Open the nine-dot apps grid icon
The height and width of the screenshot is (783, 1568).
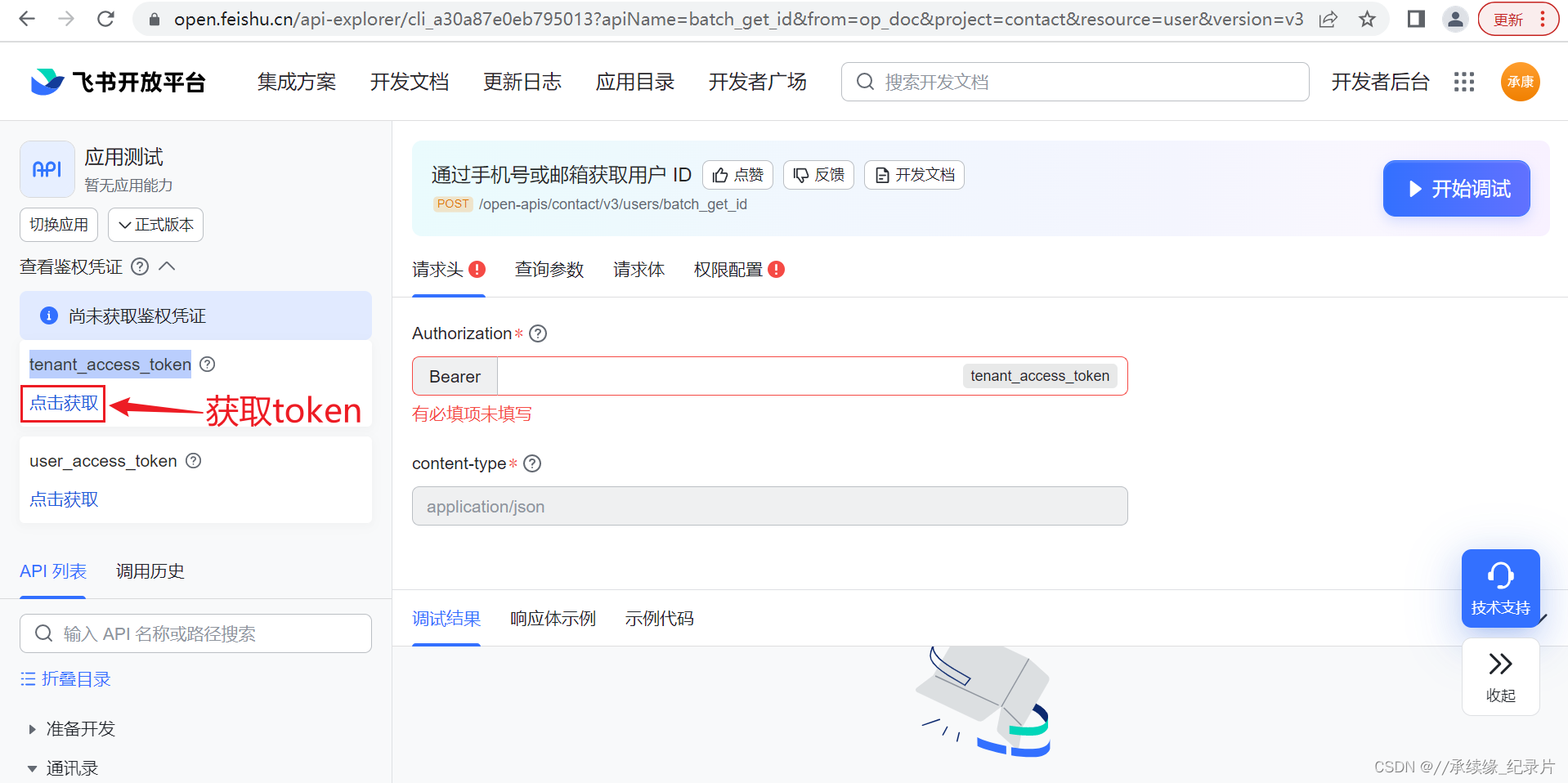(x=1464, y=82)
